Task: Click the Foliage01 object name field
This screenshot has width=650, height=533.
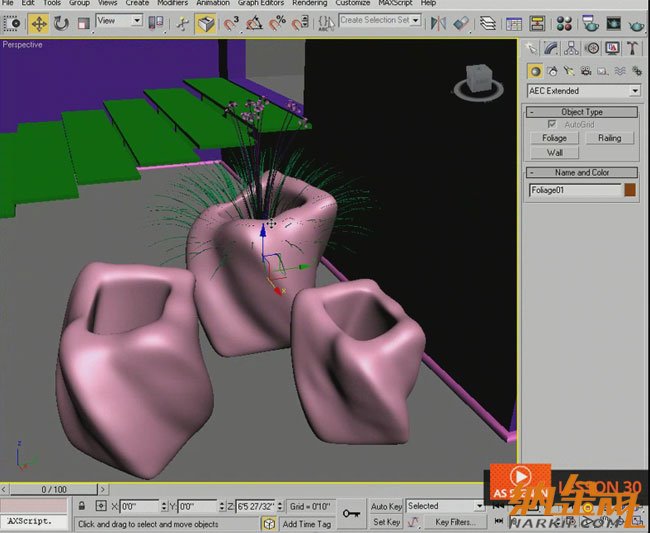Action: point(575,190)
